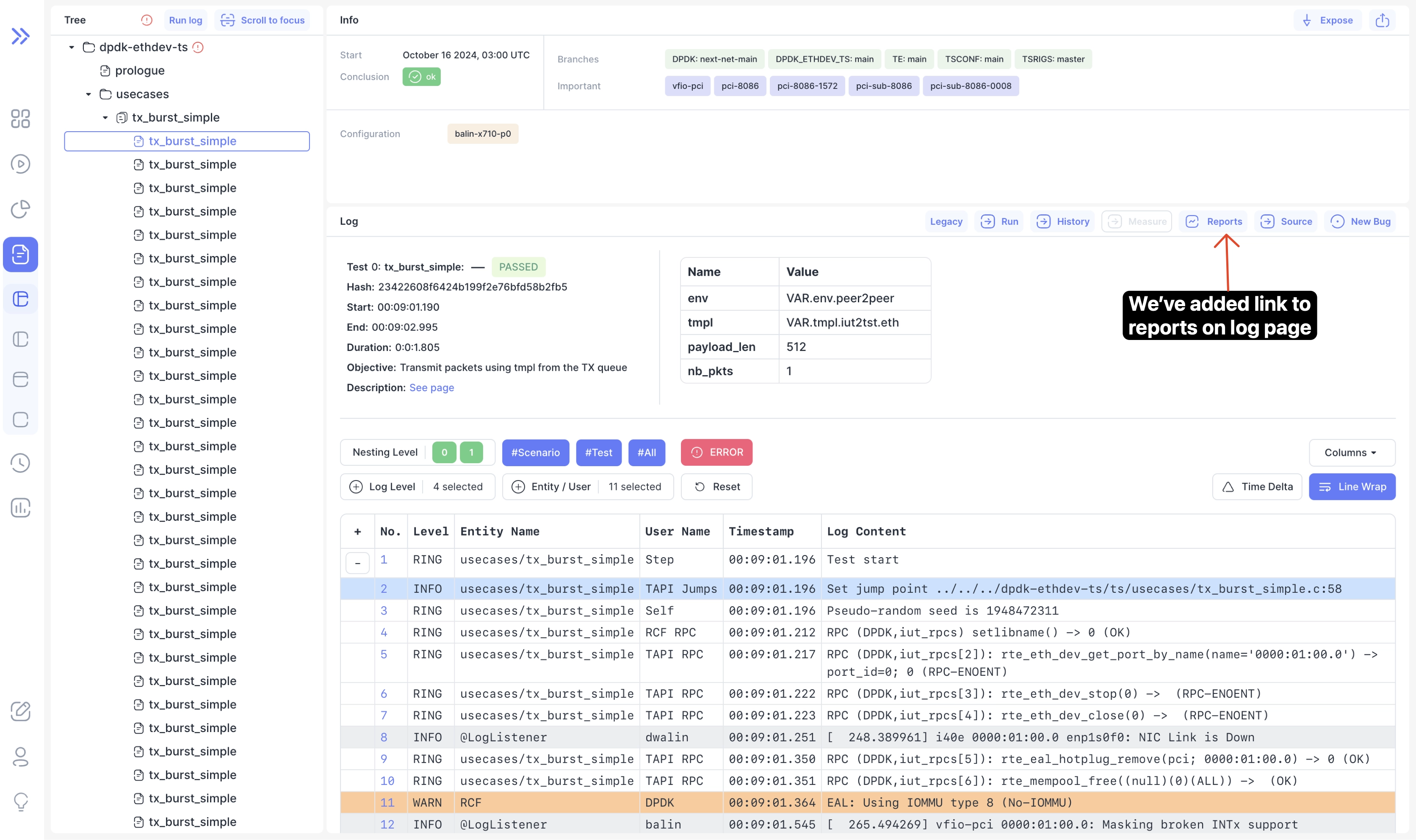1416x840 pixels.
Task: Open the pie chart icon in sidebar
Action: click(x=20, y=209)
